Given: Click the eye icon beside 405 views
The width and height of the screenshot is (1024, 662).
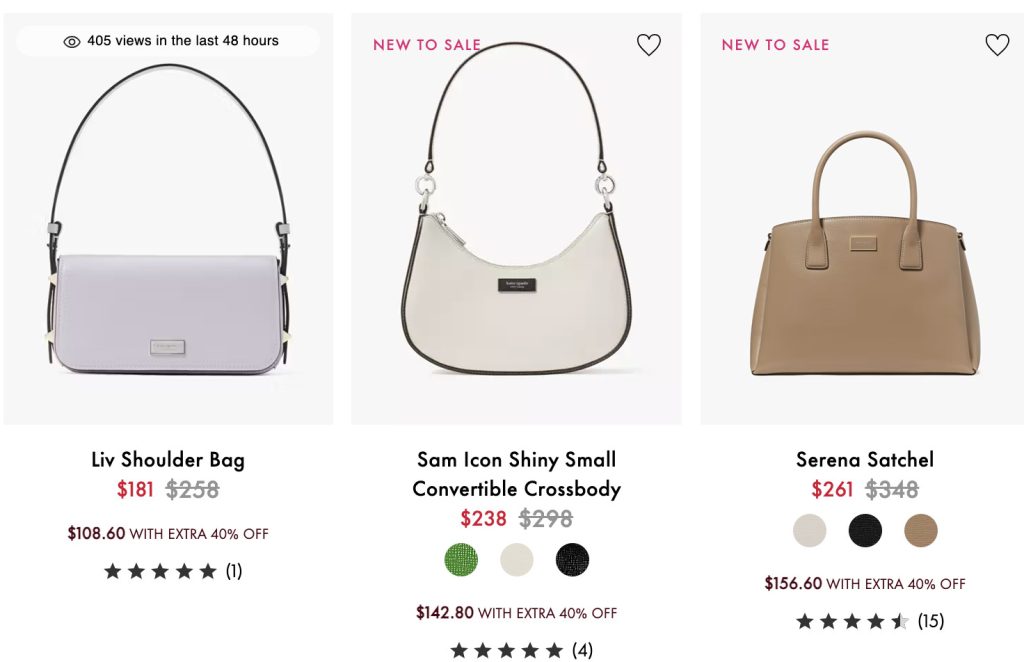Looking at the screenshot, I should (72, 42).
